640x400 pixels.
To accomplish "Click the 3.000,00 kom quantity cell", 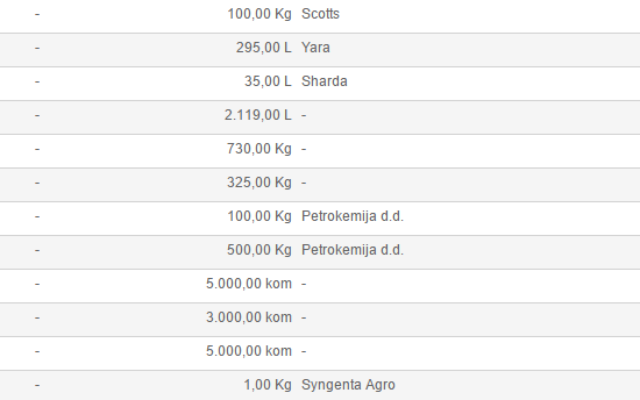I will click(x=249, y=317).
